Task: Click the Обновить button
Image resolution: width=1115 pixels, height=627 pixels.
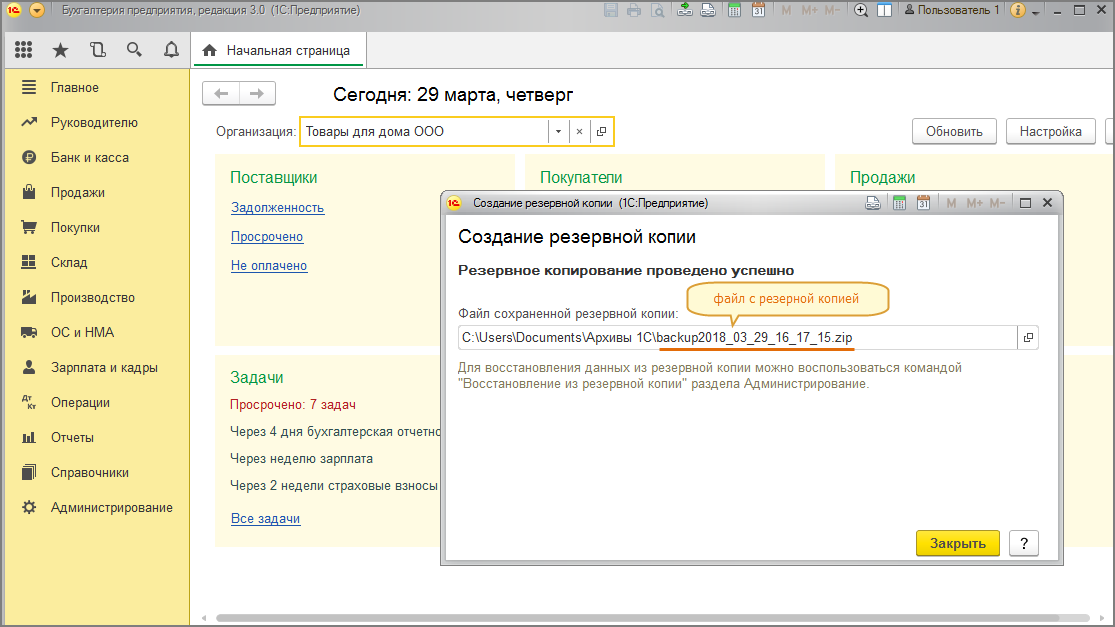Action: pos(954,132)
